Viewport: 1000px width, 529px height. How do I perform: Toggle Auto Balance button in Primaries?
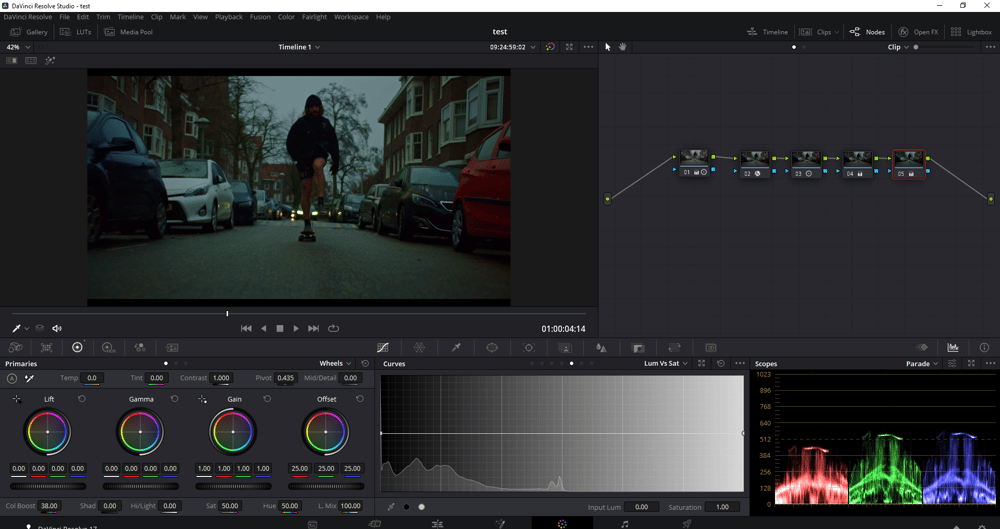point(11,378)
